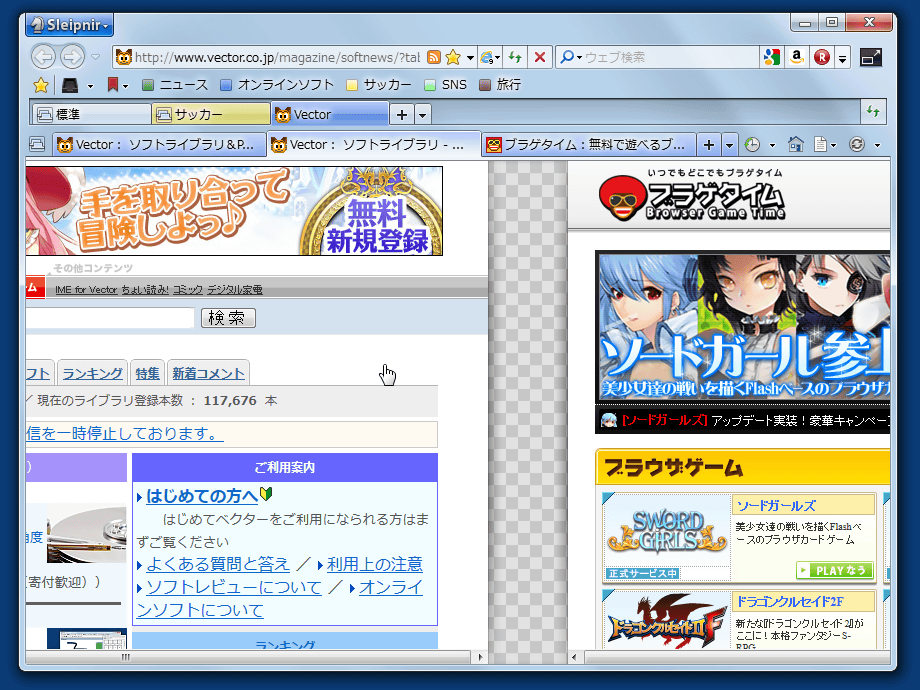Screen dimensions: 920x690
Task: Click the green sync arrows on group bar right
Action: (873, 111)
